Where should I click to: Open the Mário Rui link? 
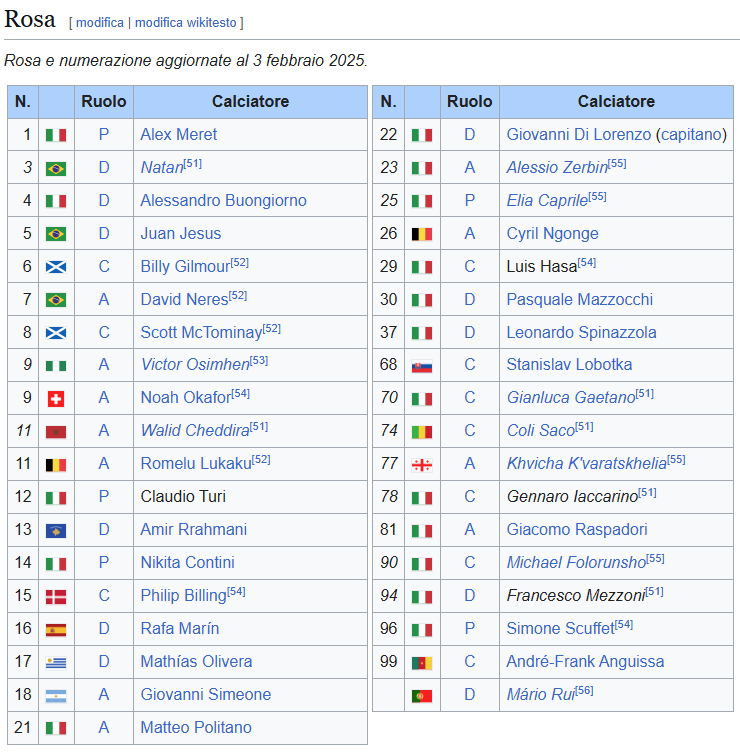540,695
